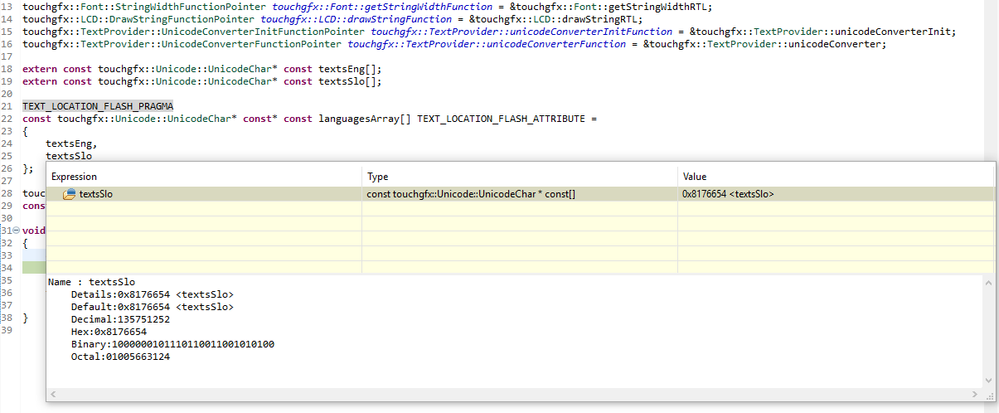Select the textsSlo expression row
The width and height of the screenshot is (999, 413).
[520, 194]
